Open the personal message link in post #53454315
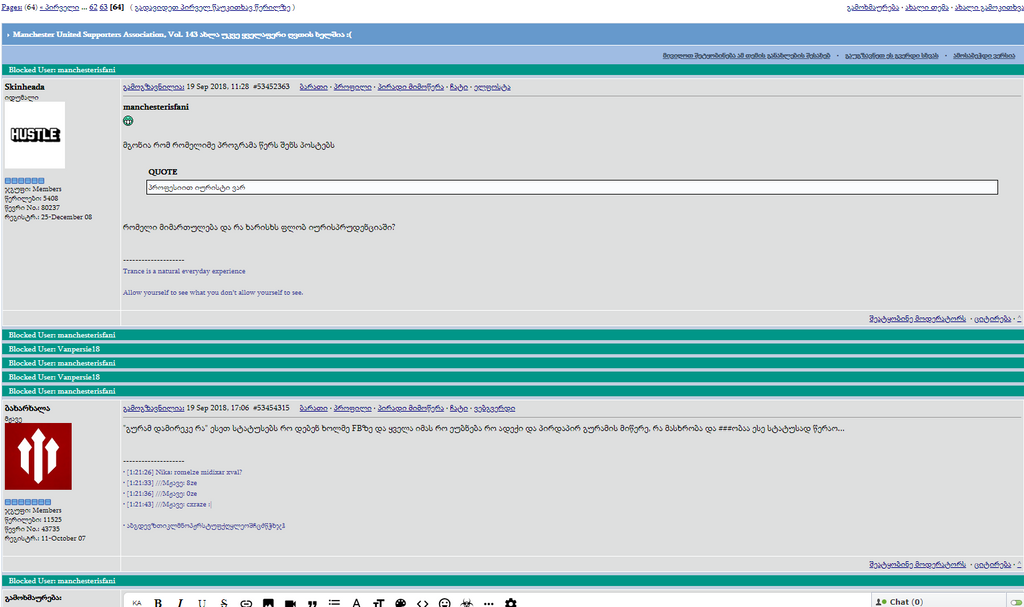Viewport: 1024px width, 607px height. pyautogui.click(x=411, y=408)
